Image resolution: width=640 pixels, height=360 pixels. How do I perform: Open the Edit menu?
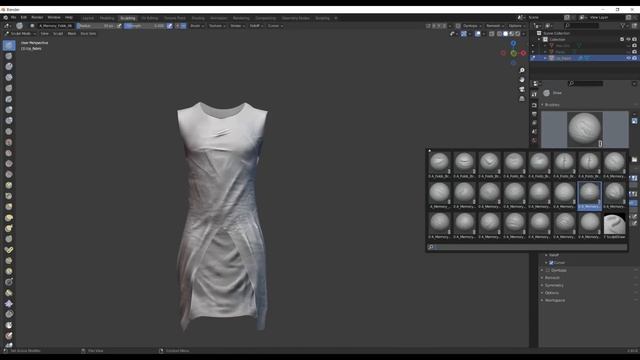point(24,18)
